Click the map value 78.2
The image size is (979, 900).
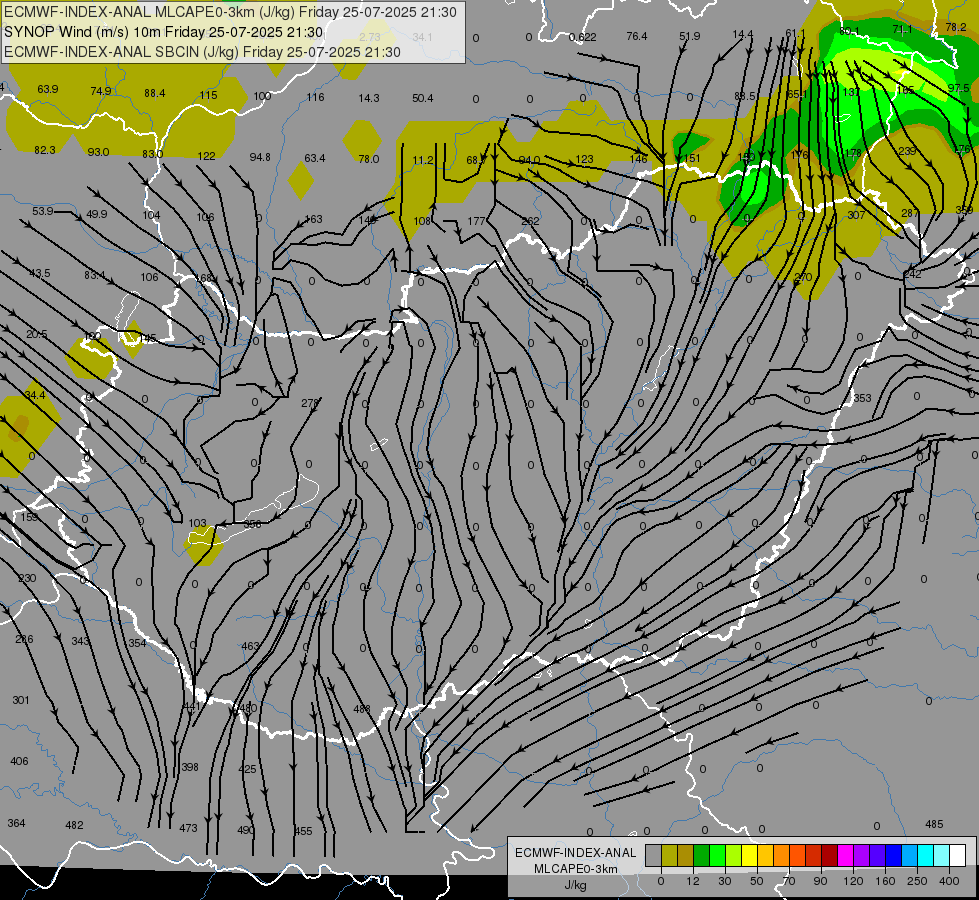956,27
